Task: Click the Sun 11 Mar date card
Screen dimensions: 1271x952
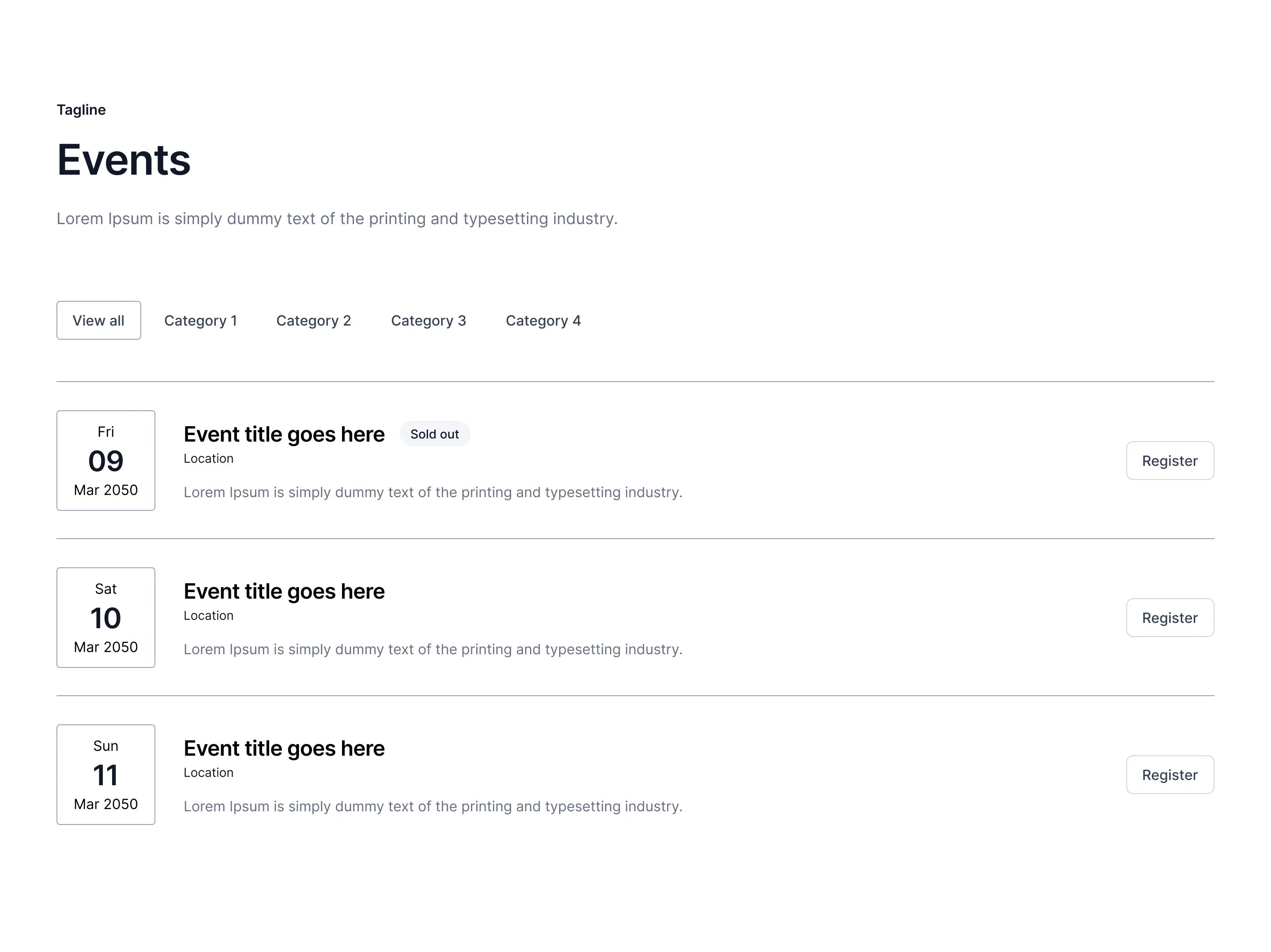Action: click(x=106, y=775)
